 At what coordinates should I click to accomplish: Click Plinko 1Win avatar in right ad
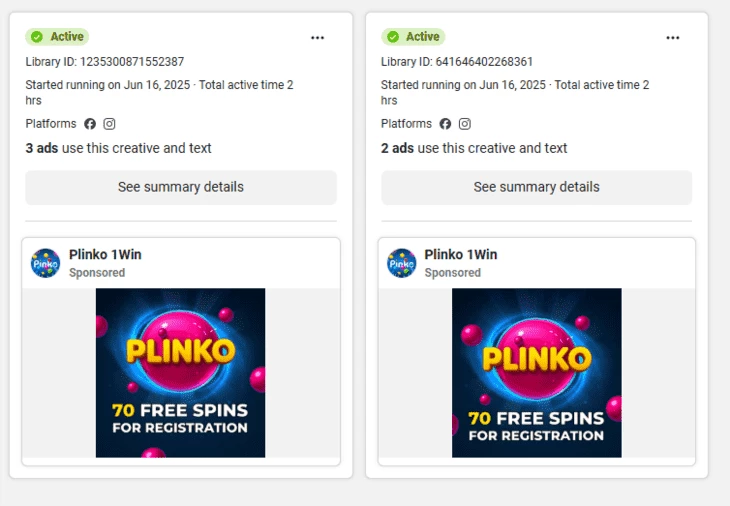click(x=401, y=263)
